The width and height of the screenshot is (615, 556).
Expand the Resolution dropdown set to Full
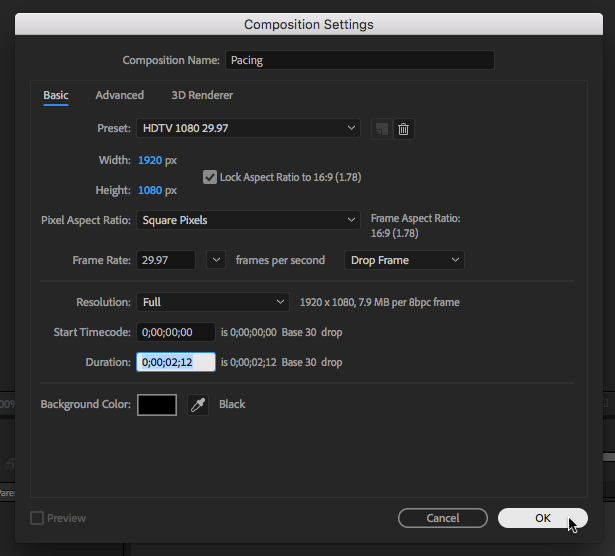(213, 302)
